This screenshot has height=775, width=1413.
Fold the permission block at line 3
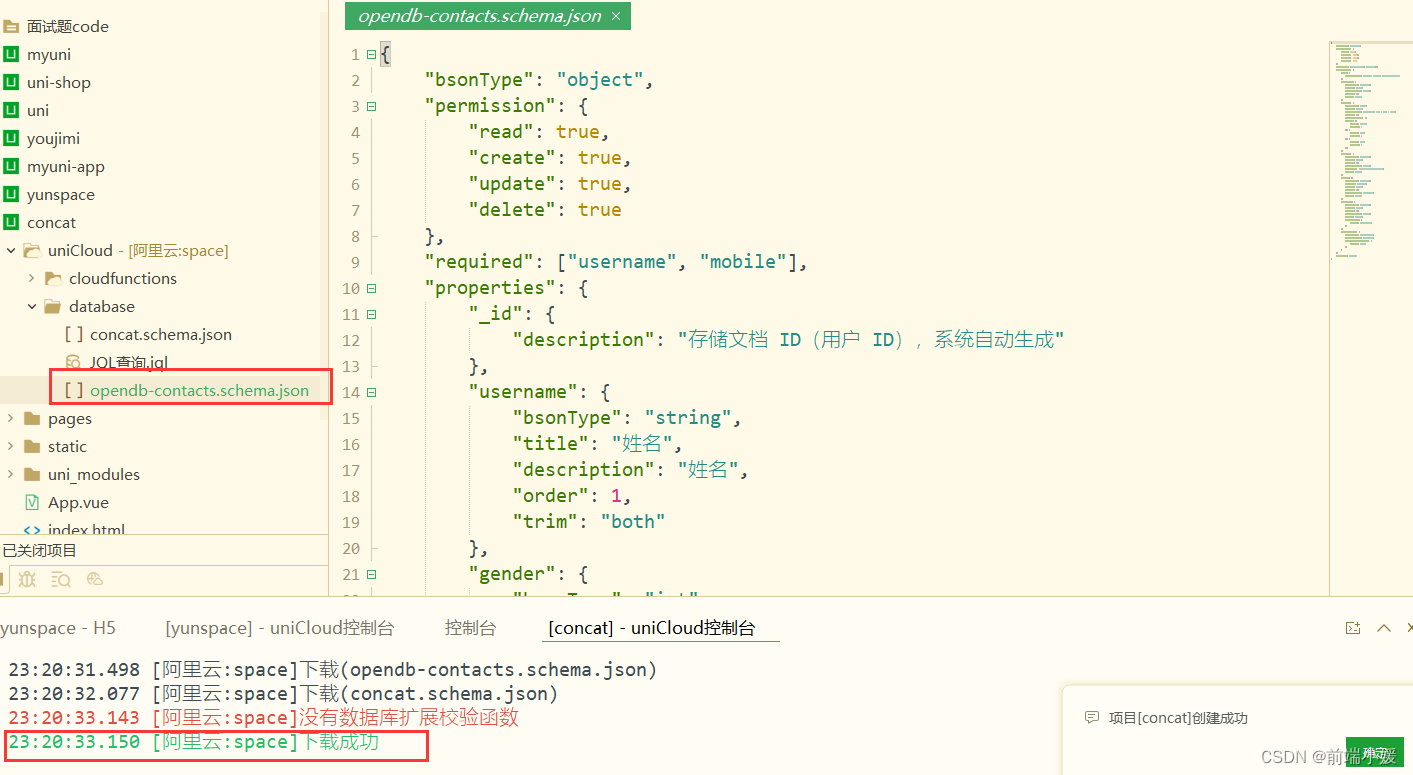[372, 106]
